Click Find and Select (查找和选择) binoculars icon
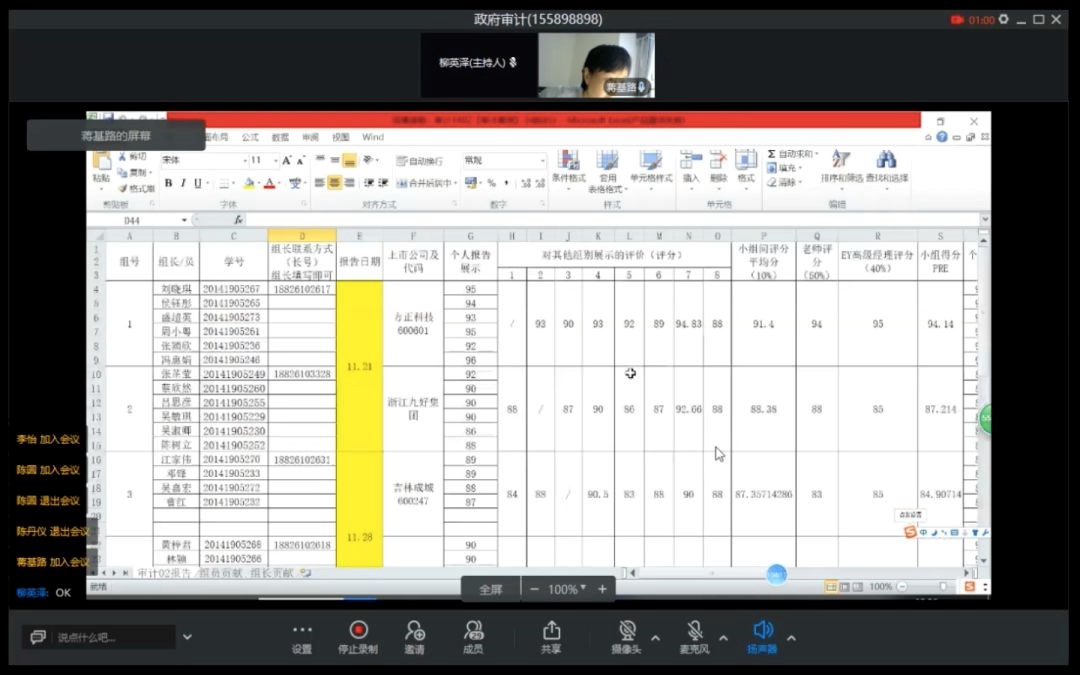1080x675 pixels. click(886, 166)
